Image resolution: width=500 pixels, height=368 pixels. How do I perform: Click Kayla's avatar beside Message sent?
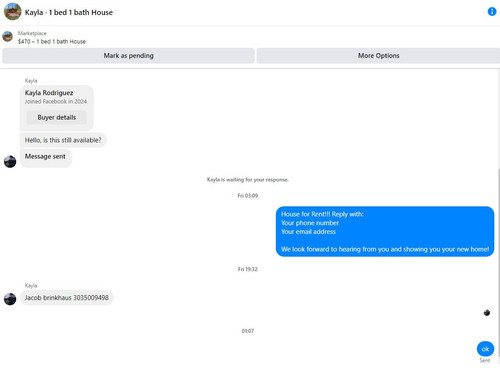pyautogui.click(x=10, y=161)
